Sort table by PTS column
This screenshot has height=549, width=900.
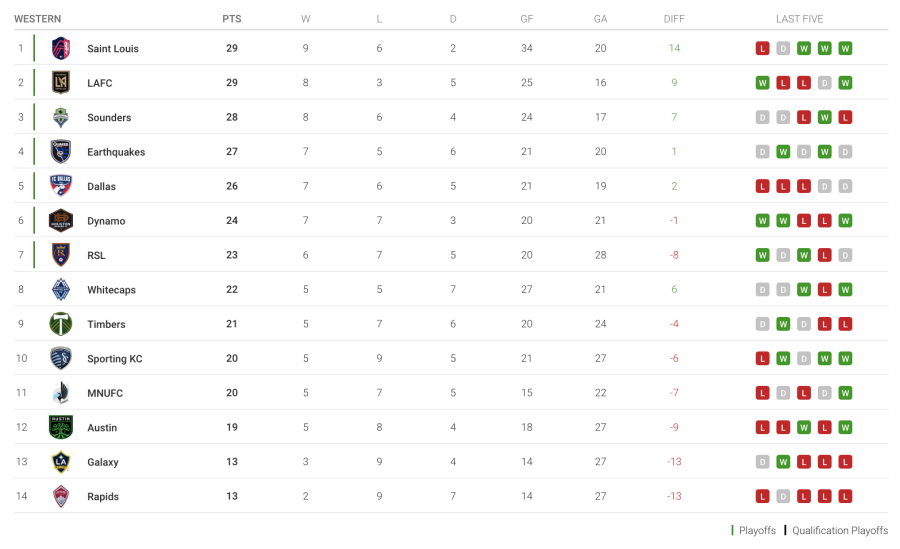[231, 19]
